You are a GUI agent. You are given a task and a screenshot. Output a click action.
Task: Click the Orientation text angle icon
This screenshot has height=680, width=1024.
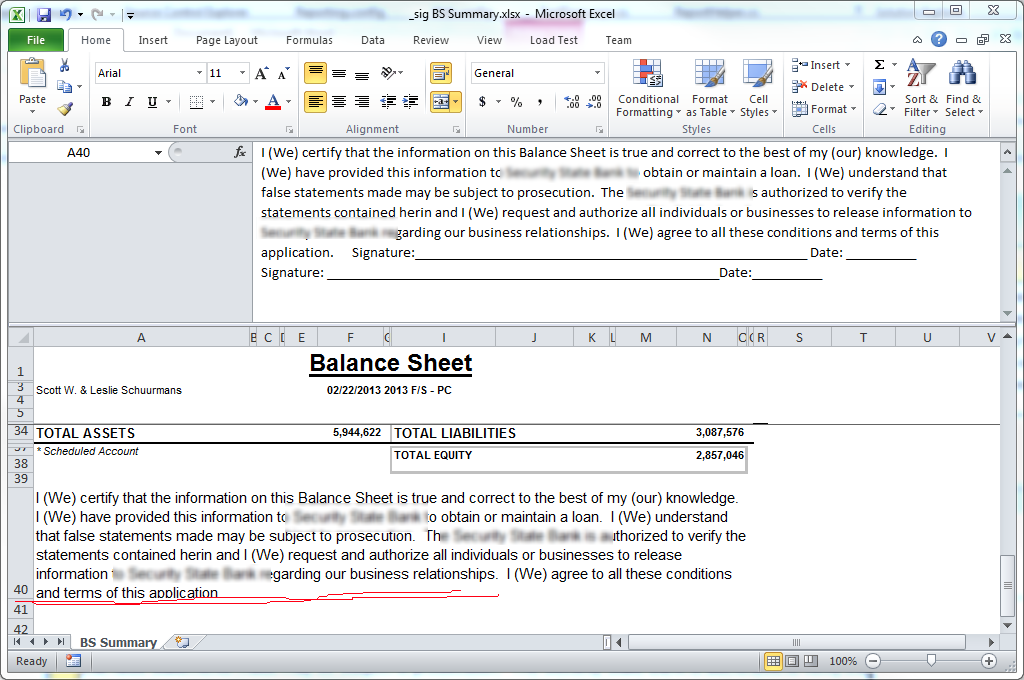tap(389, 73)
